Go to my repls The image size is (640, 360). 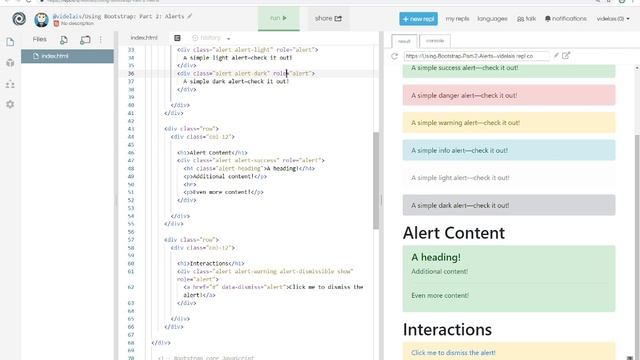coord(457,19)
